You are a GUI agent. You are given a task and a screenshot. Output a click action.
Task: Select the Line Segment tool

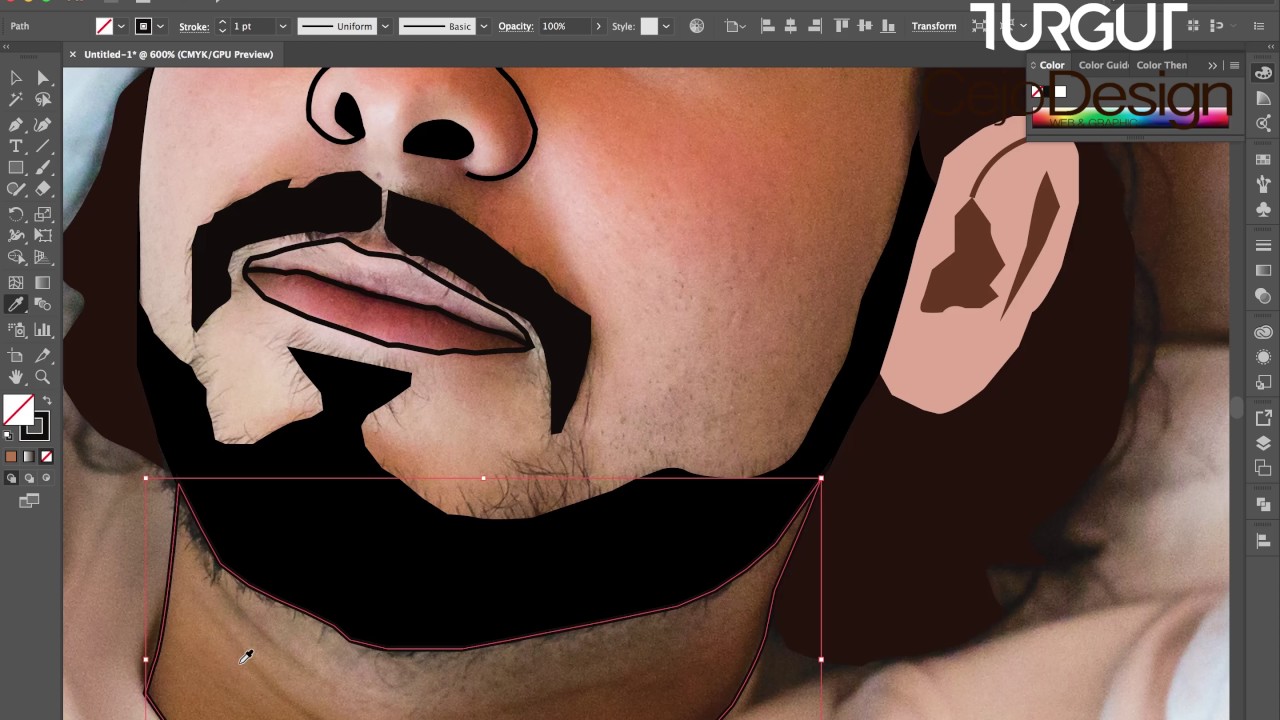click(43, 147)
